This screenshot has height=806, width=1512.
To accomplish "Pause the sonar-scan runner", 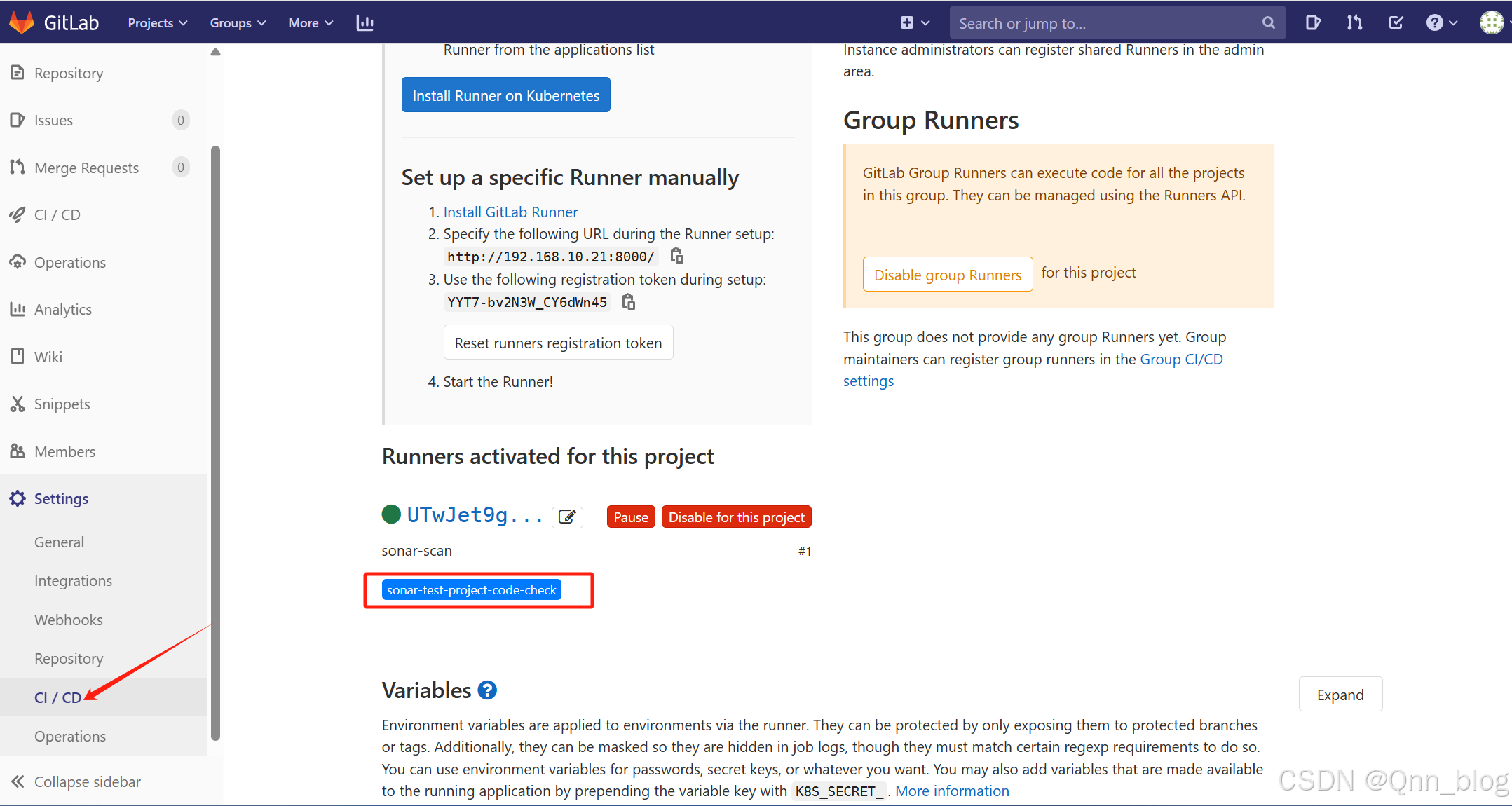I will 630,517.
